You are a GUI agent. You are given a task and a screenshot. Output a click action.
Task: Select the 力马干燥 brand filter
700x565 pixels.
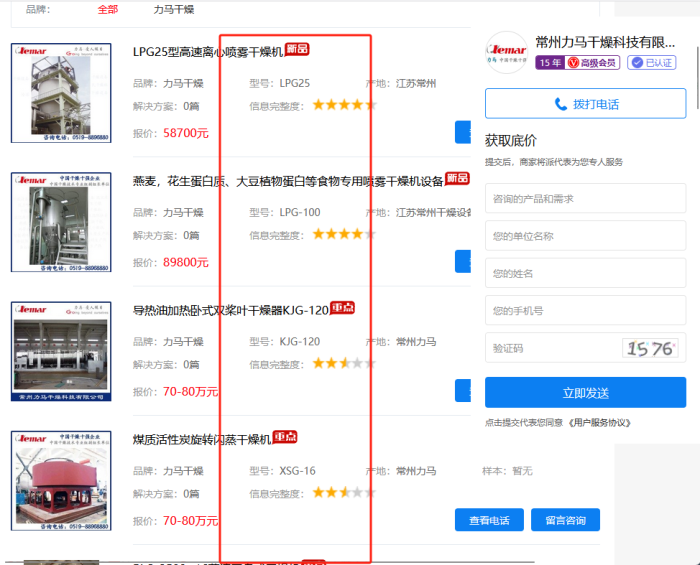[x=173, y=9]
